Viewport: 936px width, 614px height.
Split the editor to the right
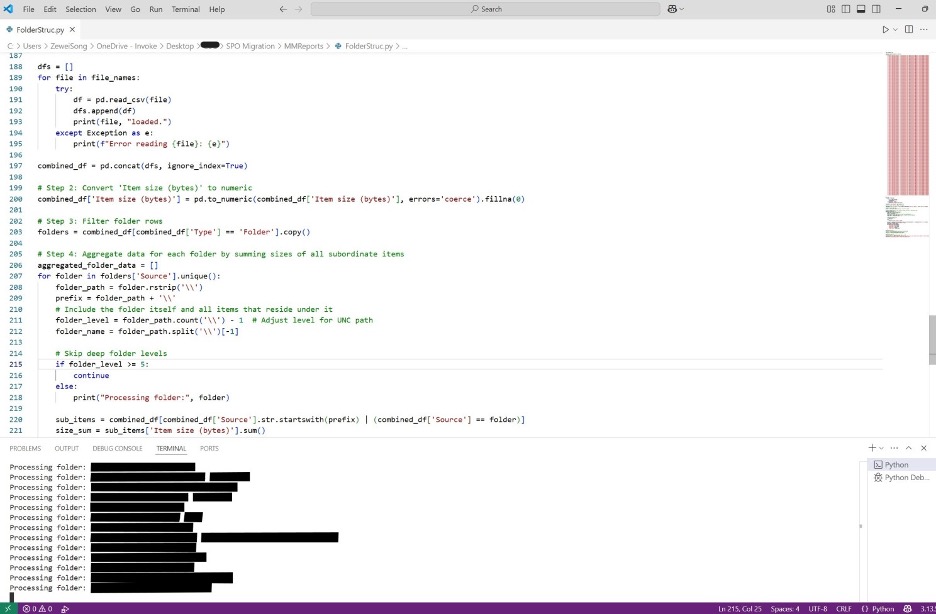(909, 29)
